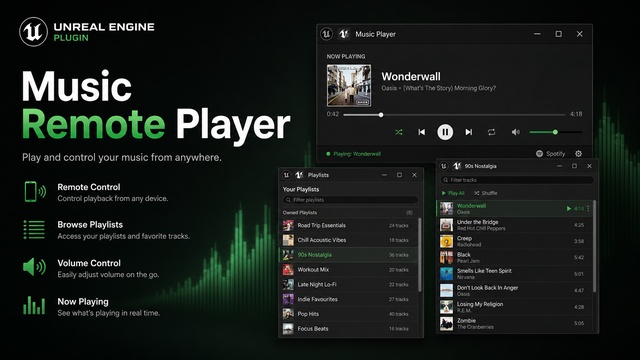This screenshot has height=360, width=640.
Task: Click Indie Favourites cover thumbnail
Action: pos(288,299)
